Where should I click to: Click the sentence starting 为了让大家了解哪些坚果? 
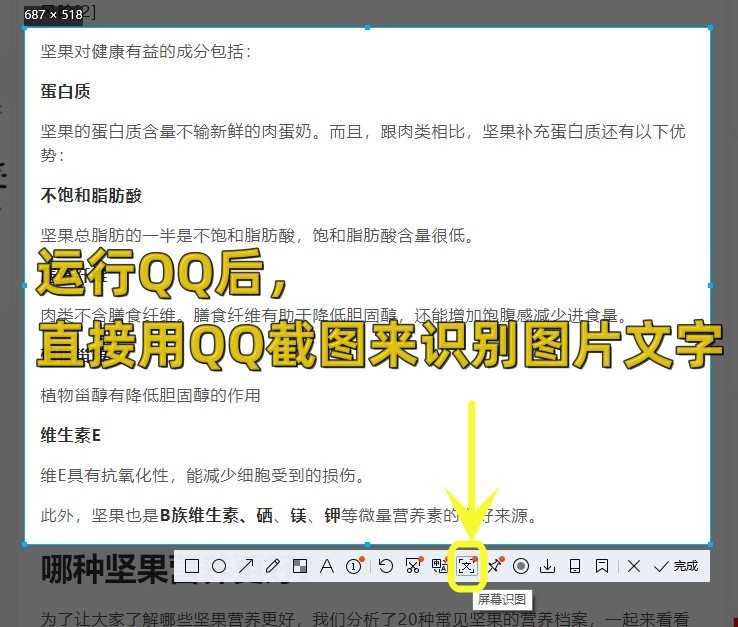coord(365,618)
